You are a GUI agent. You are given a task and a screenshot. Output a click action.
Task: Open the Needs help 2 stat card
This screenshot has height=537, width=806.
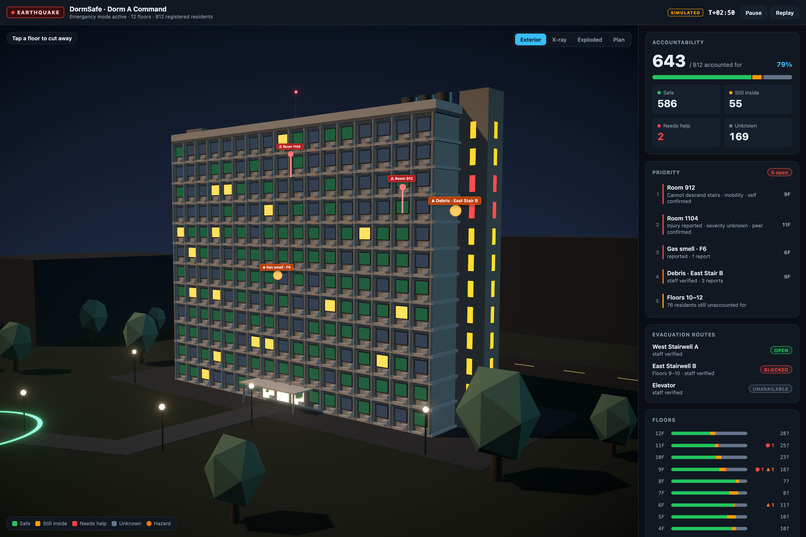click(x=686, y=132)
